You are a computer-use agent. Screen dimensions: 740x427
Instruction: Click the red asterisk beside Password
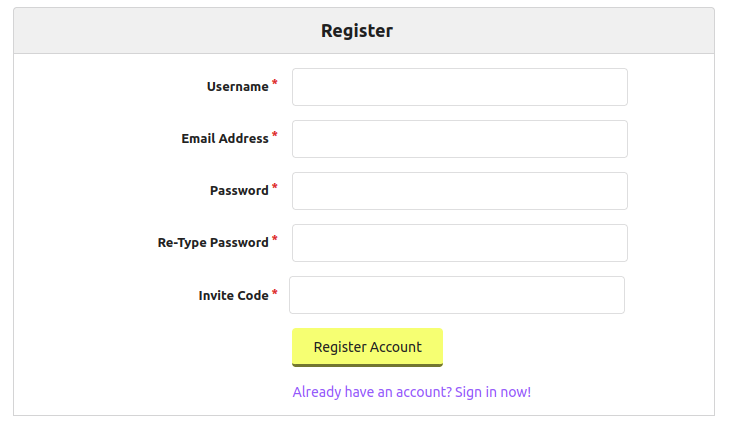(x=275, y=188)
